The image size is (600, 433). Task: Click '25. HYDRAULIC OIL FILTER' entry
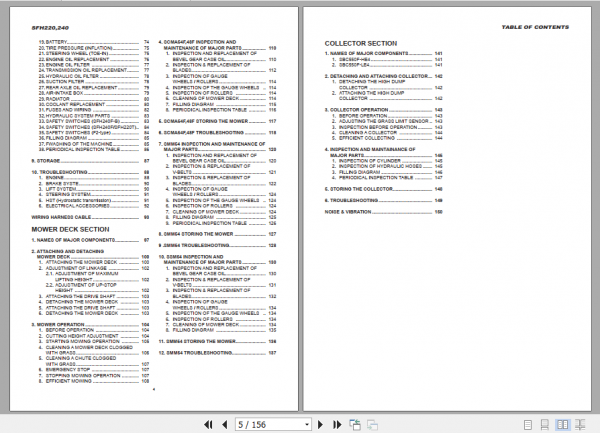click(x=92, y=76)
